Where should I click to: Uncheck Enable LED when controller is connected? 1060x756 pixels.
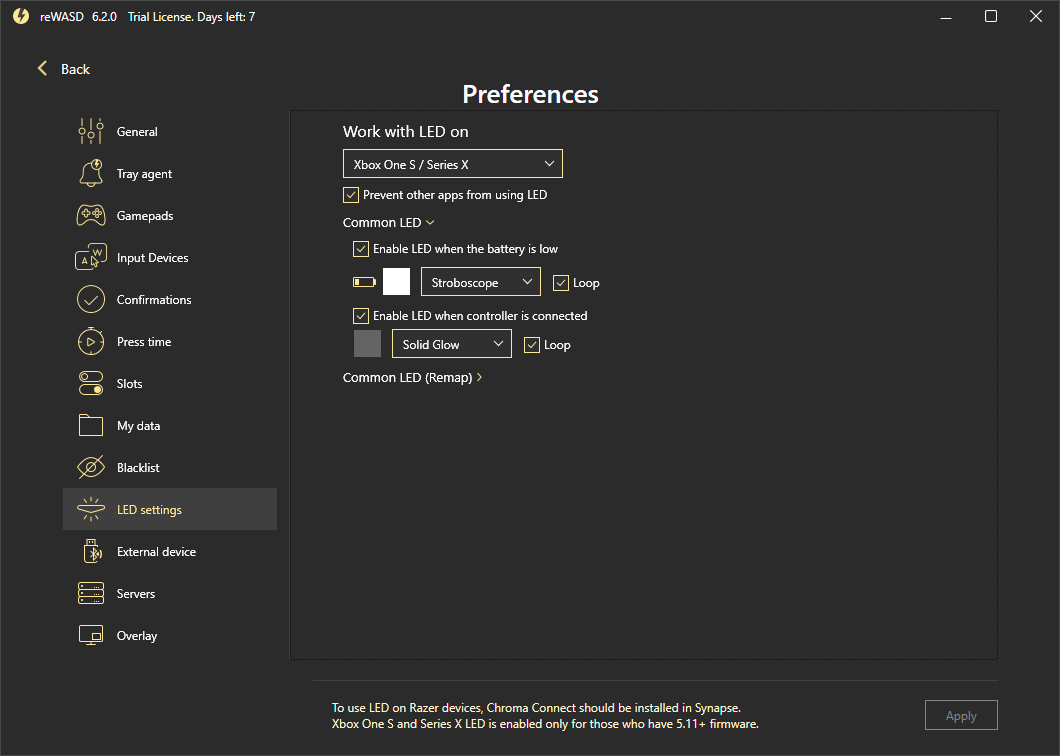tap(361, 316)
